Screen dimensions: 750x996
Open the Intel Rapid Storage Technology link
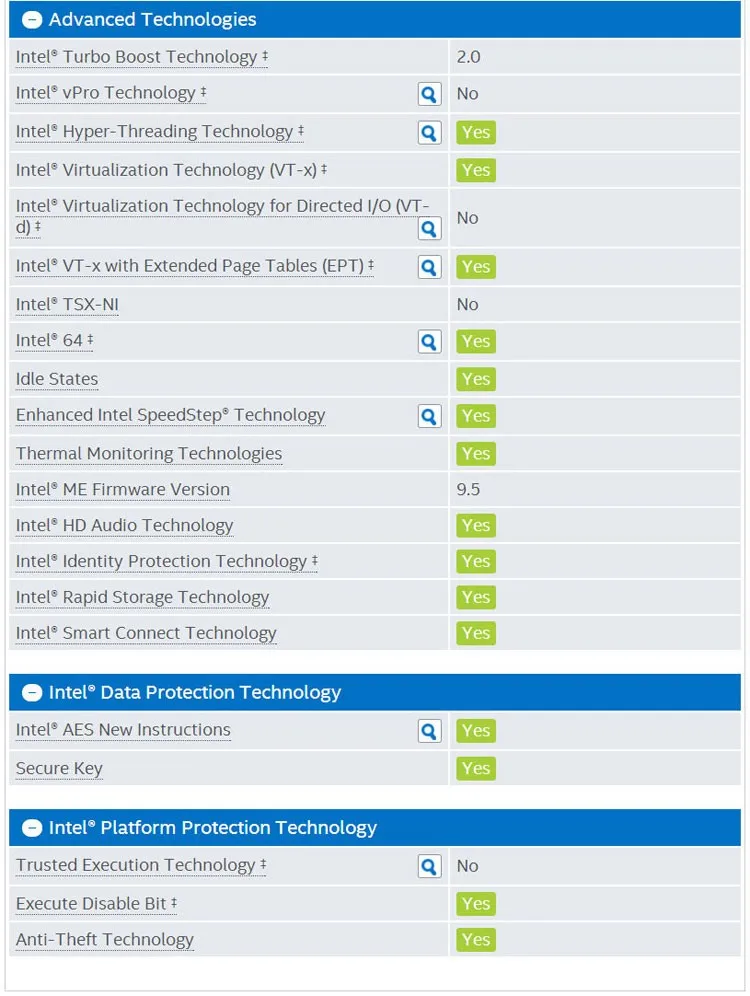point(142,598)
